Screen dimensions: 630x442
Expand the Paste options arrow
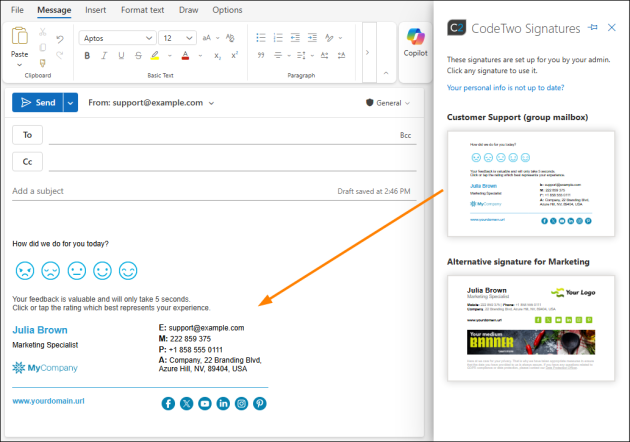click(19, 65)
